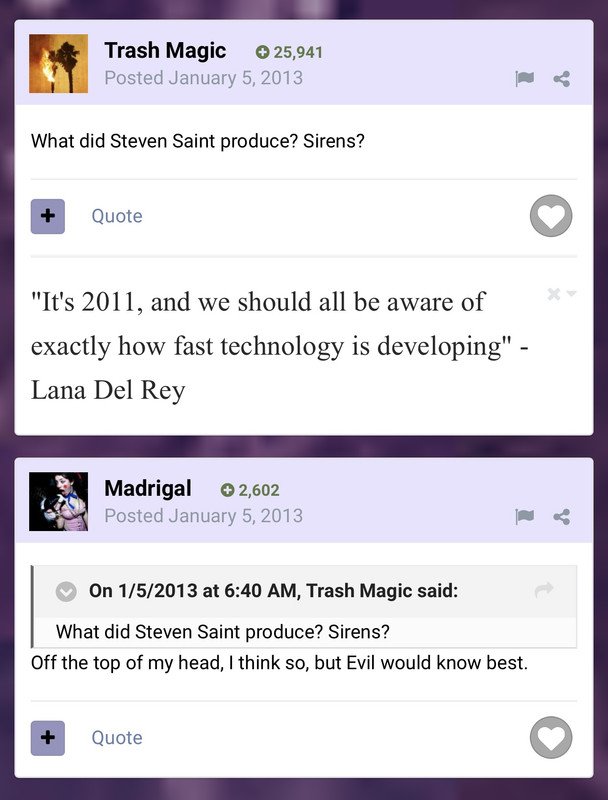Open Madrigal's username profile link
Image resolution: width=608 pixels, height=800 pixels.
pyautogui.click(x=148, y=488)
